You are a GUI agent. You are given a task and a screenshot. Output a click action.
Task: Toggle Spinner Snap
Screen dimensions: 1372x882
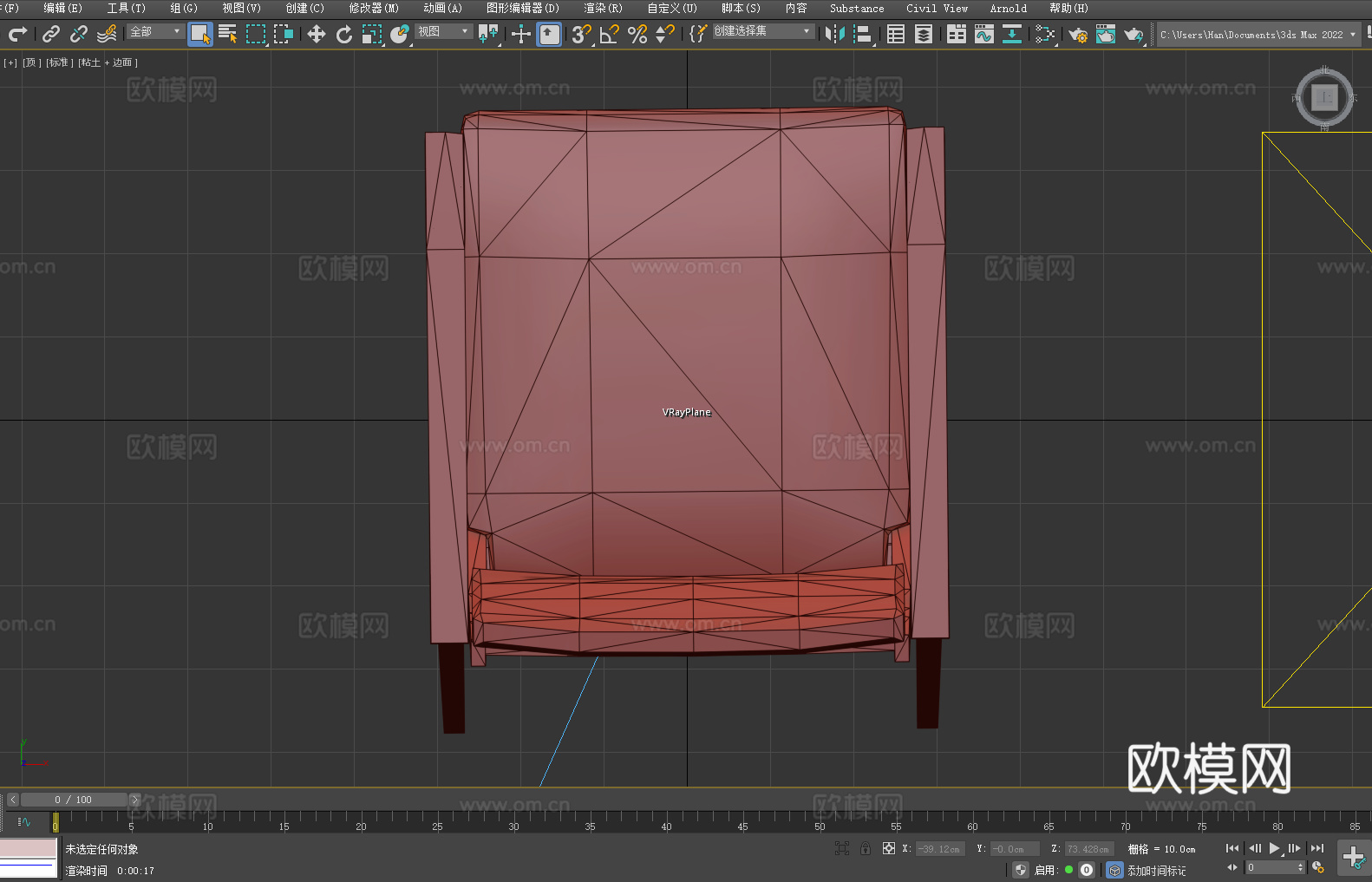[x=665, y=34]
